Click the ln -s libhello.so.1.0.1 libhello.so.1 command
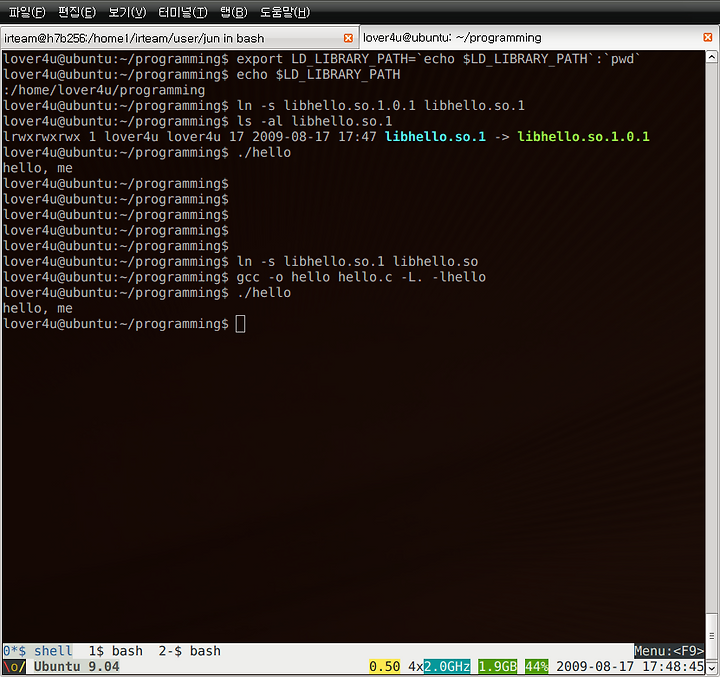This screenshot has height=677, width=720. click(x=381, y=106)
